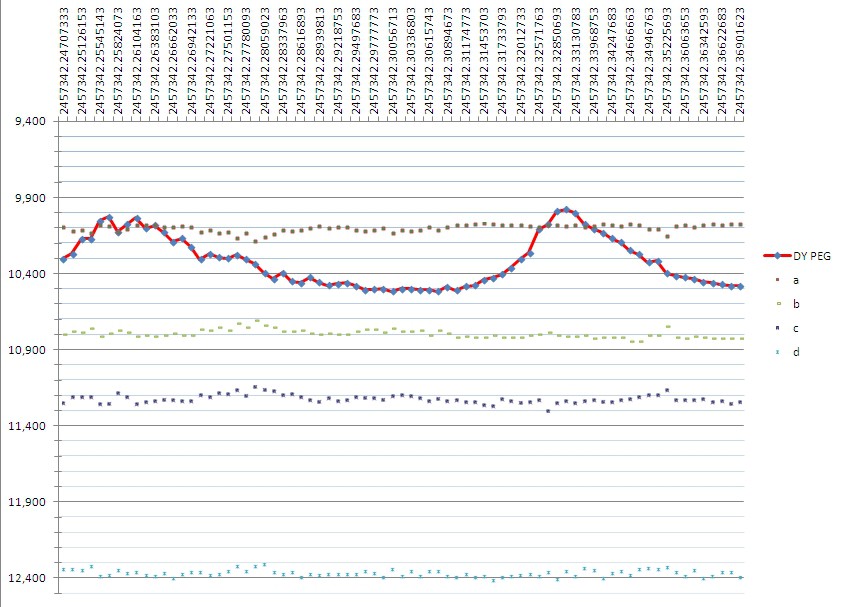Select legend entry 'a'
Screen dimensions: 845x607
click(x=787, y=280)
